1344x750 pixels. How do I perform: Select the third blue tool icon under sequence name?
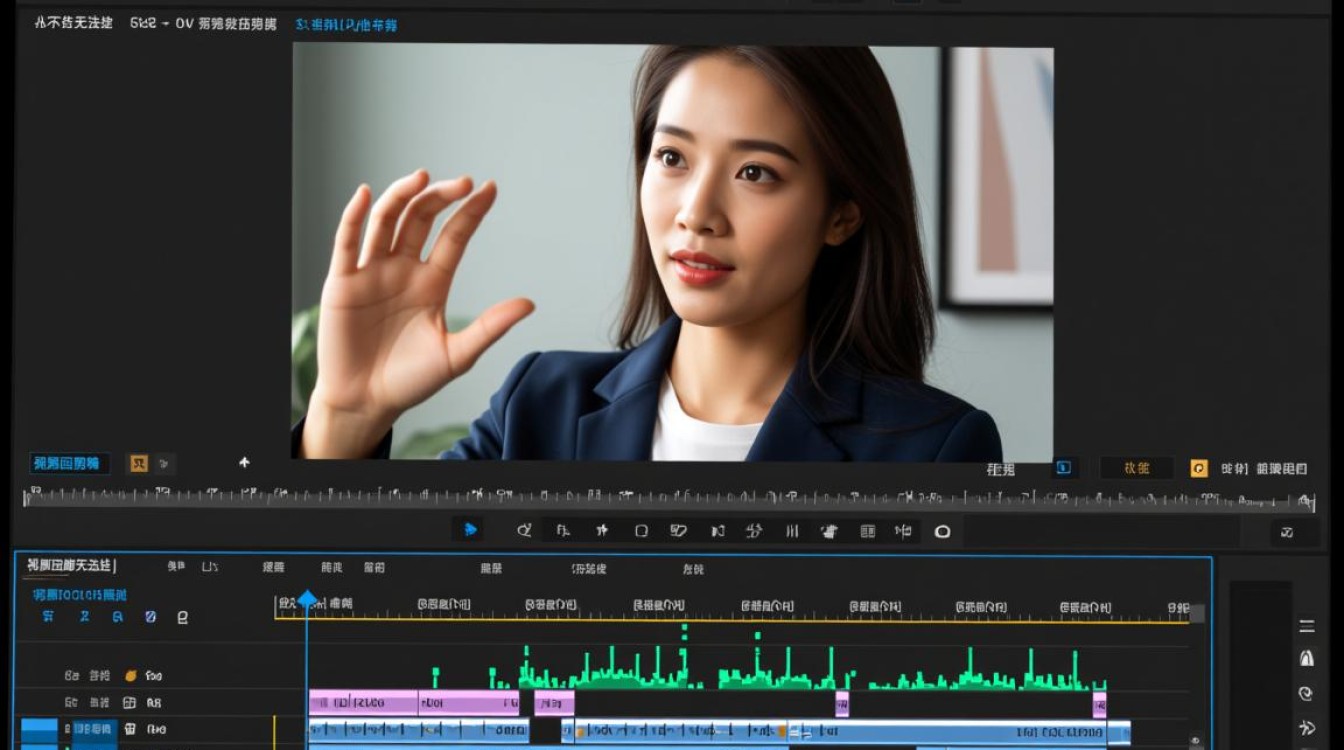tap(117, 616)
